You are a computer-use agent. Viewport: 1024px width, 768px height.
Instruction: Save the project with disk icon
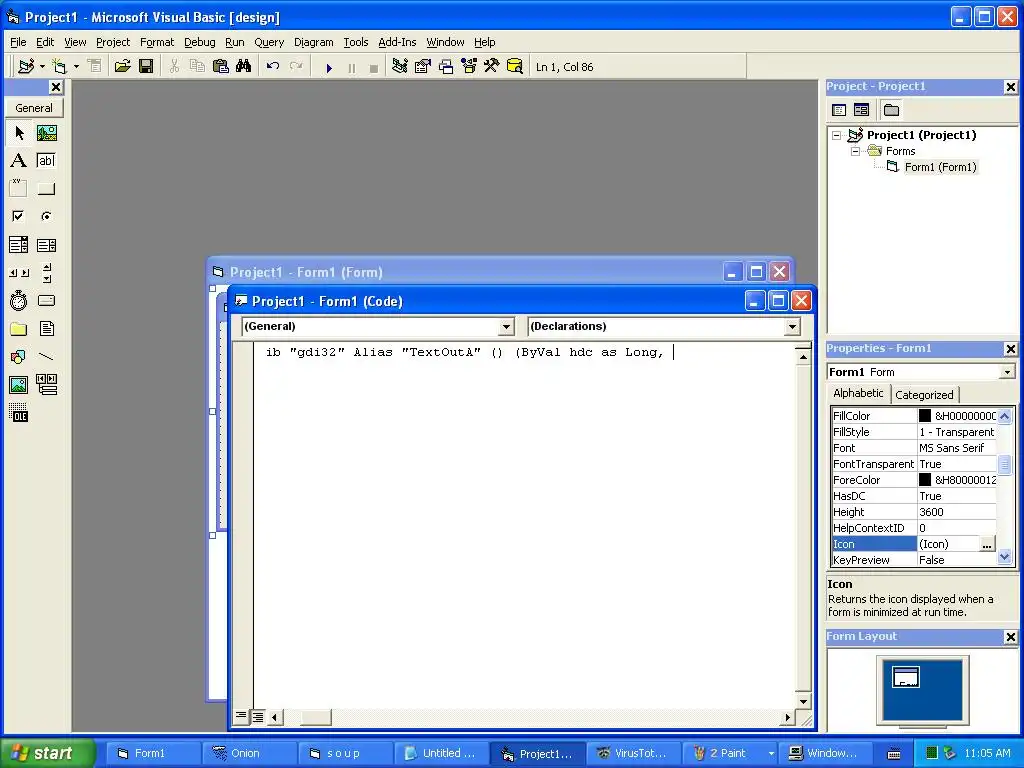point(146,67)
